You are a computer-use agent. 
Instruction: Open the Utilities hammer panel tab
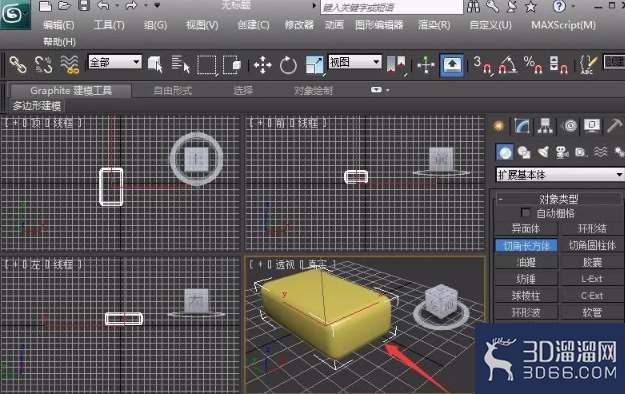(615, 126)
